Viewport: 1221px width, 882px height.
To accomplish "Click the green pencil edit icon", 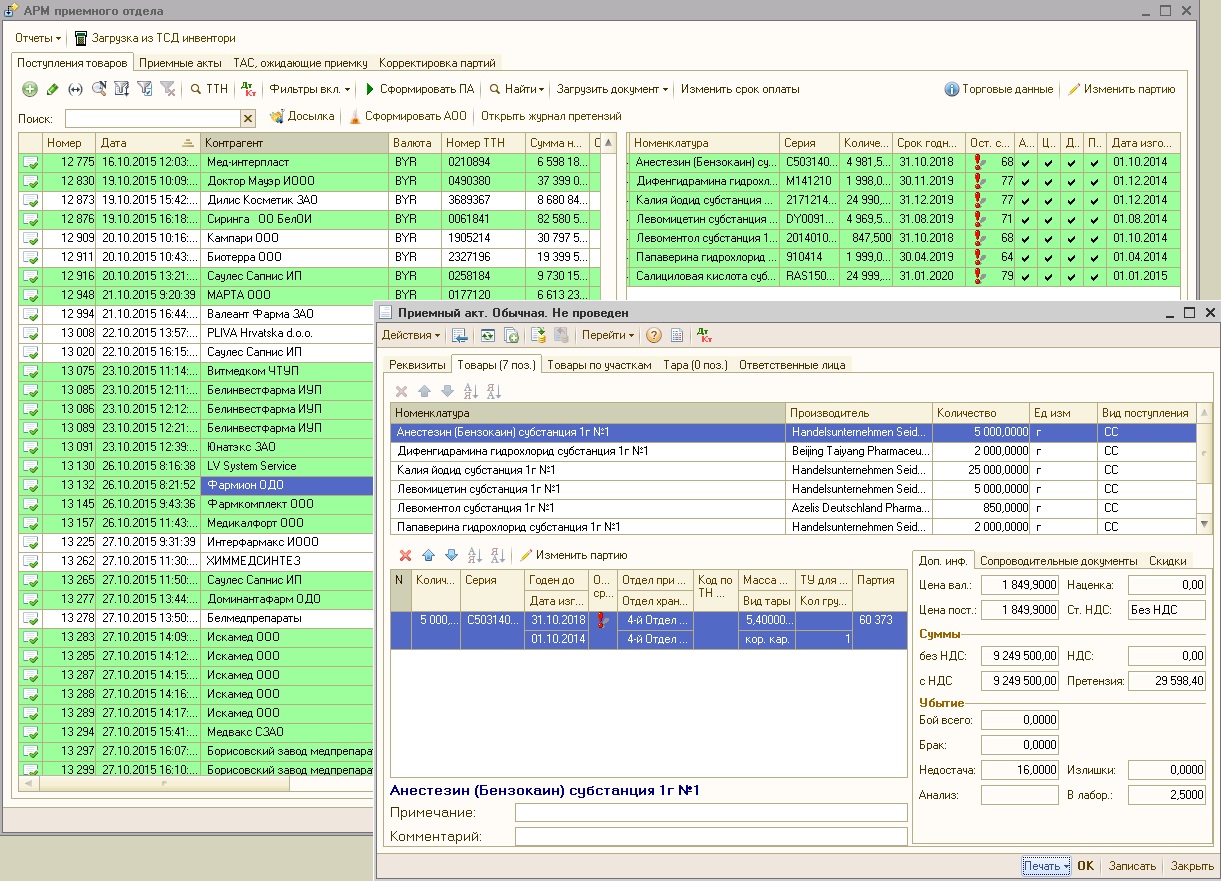I will click(x=53, y=90).
